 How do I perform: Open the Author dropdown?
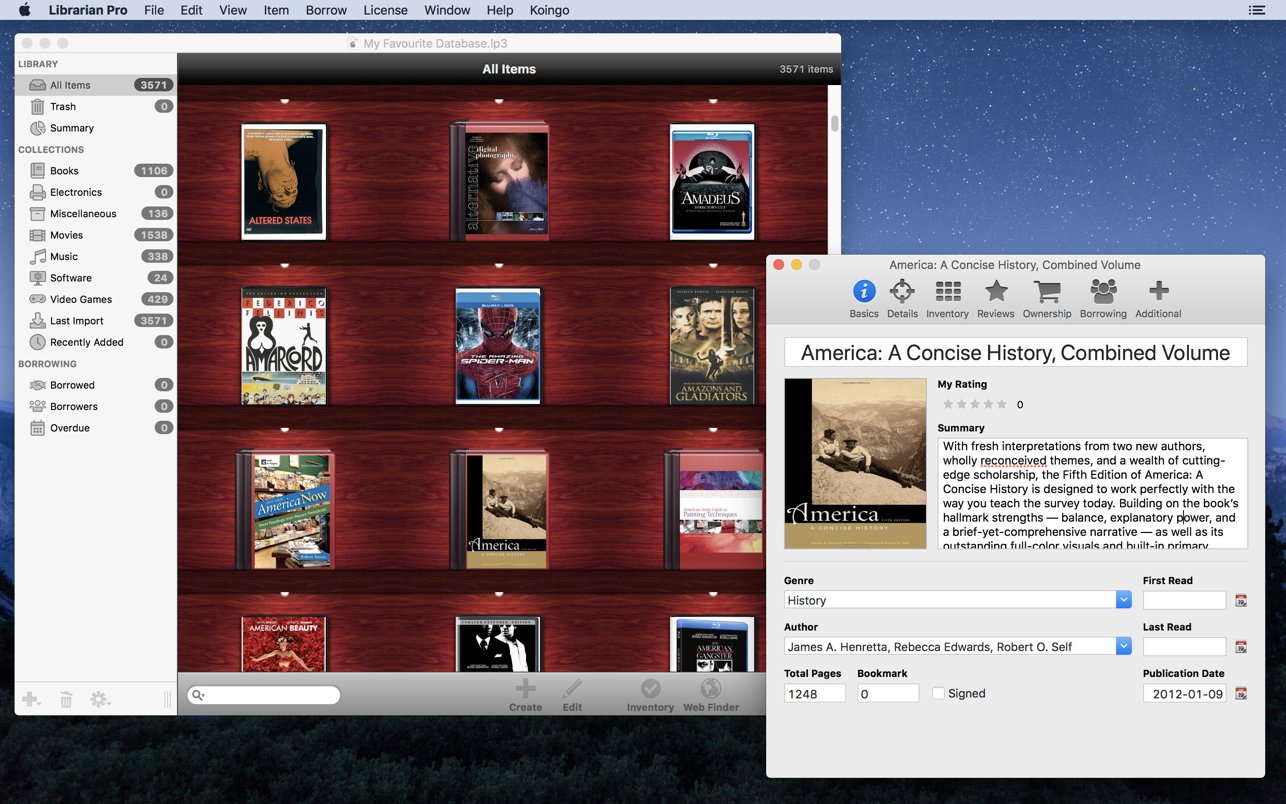coord(1123,646)
